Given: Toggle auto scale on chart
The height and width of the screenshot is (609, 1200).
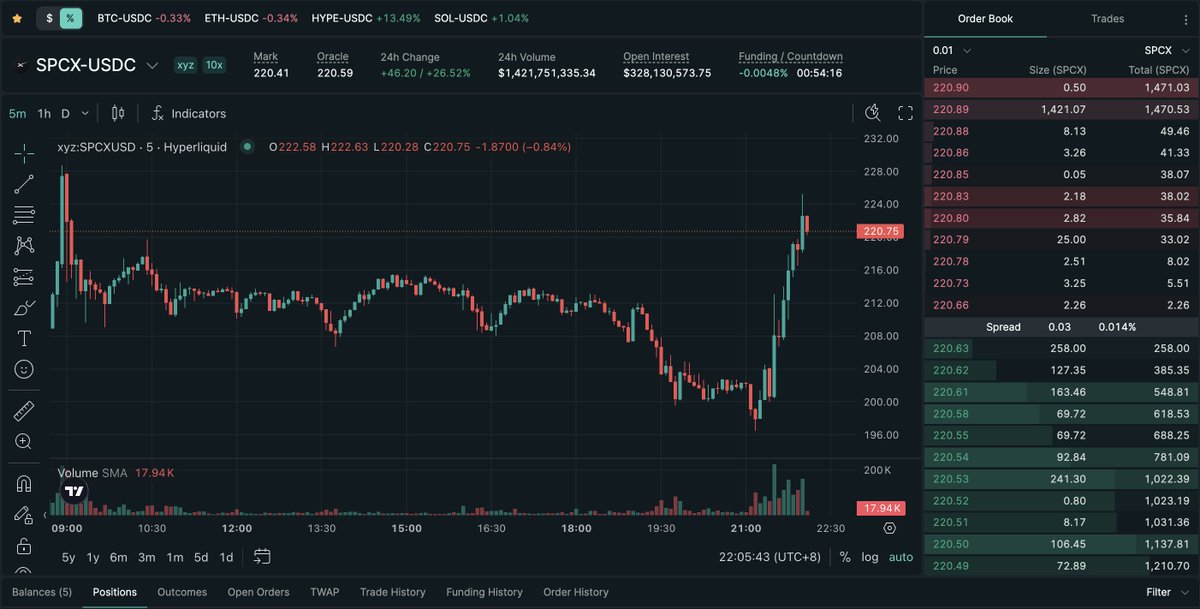Looking at the screenshot, I should click(x=901, y=557).
